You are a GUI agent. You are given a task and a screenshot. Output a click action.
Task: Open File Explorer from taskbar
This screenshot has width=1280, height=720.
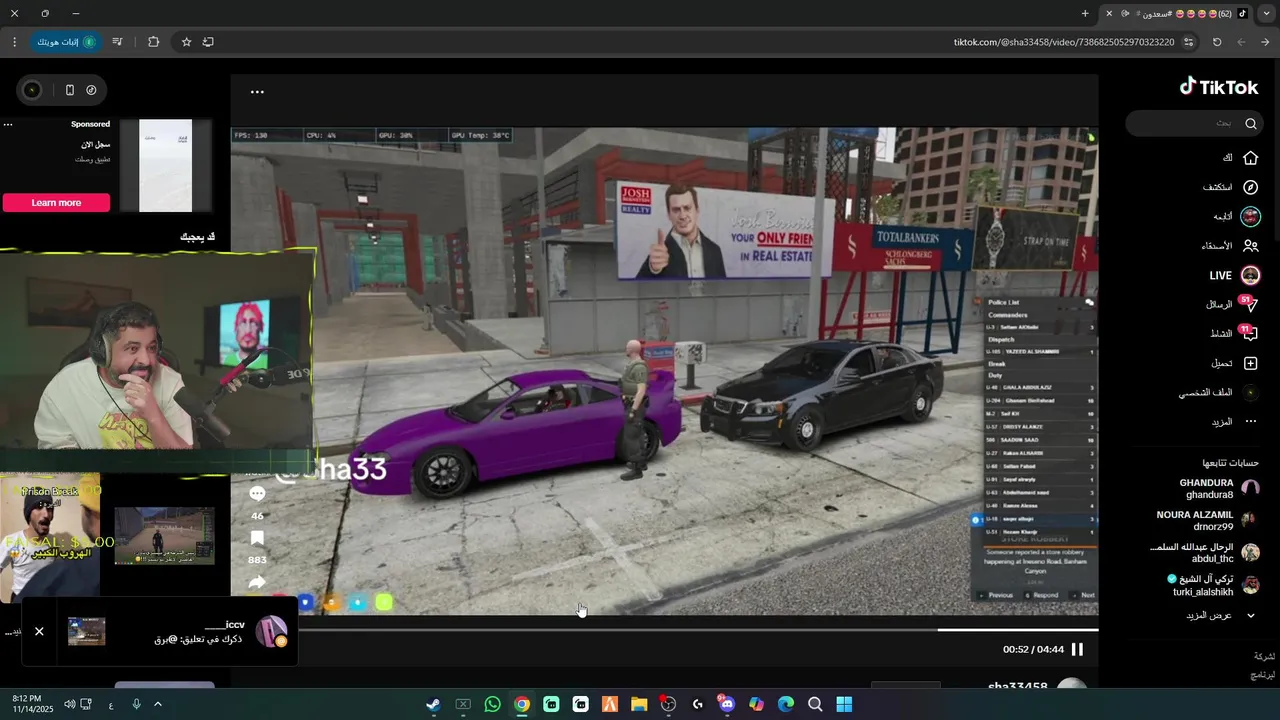(639, 704)
